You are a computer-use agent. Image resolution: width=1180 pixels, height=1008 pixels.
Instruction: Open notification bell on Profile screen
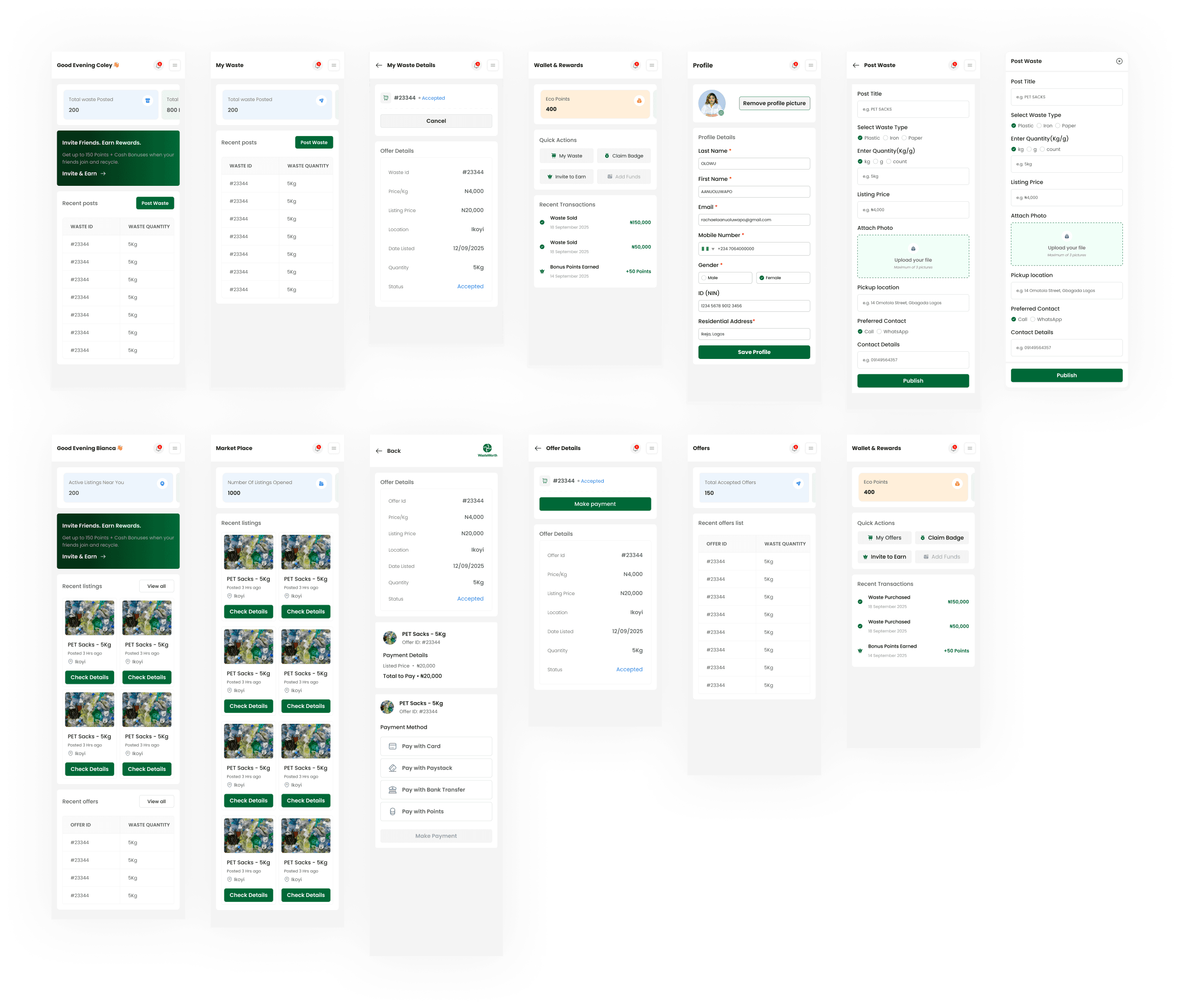[795, 65]
